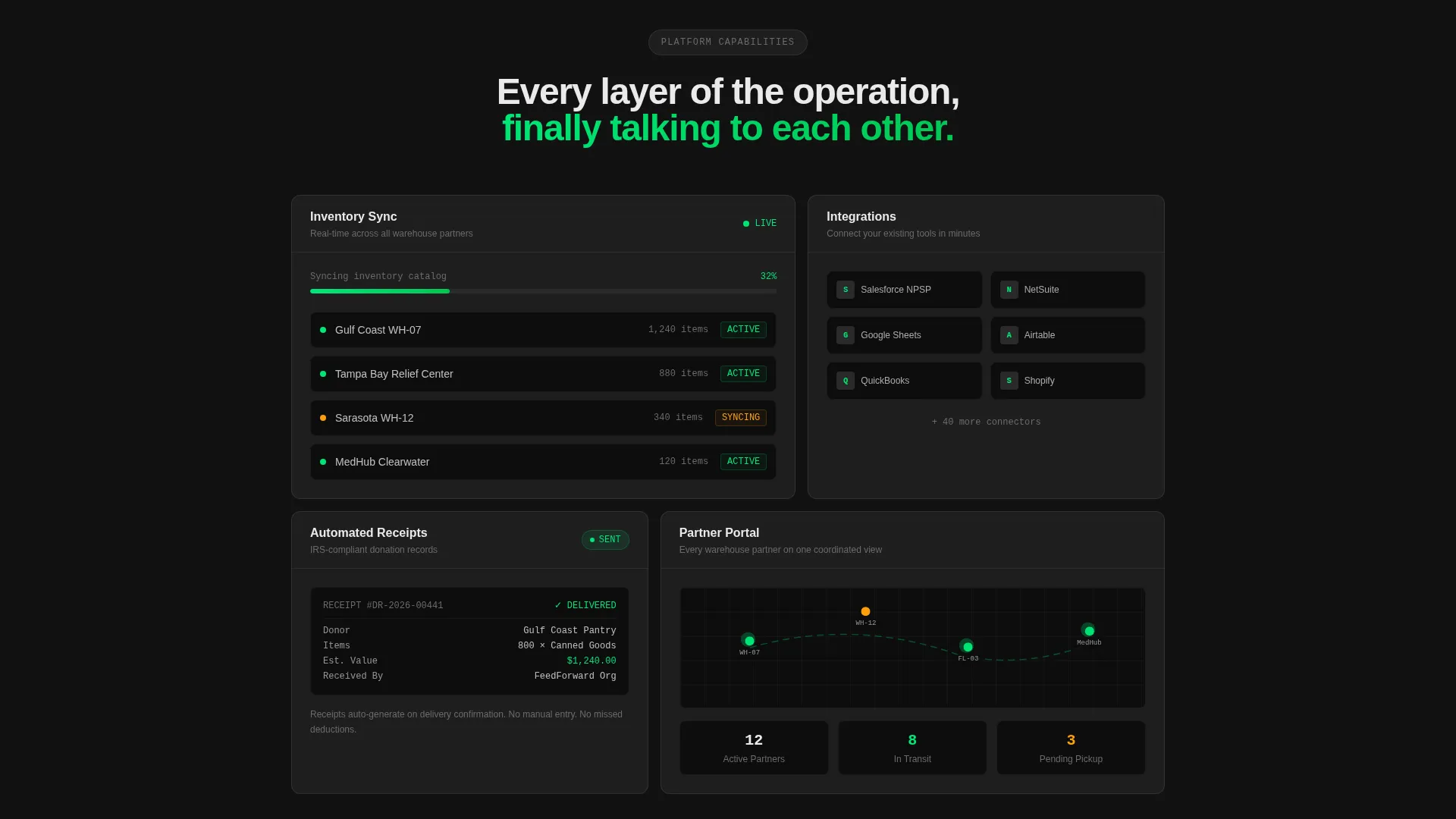Click the SYNCING badge on Sarasota WH-12
1456x819 pixels.
(x=741, y=418)
